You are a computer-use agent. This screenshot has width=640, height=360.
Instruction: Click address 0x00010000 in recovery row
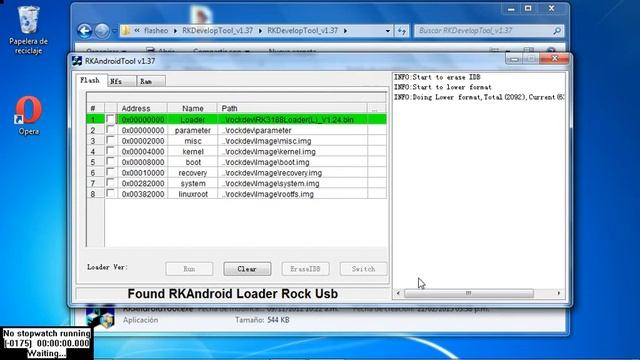142,173
